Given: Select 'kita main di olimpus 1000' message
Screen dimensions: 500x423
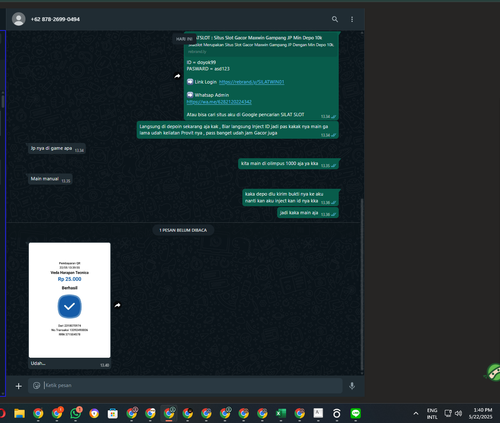Looking at the screenshot, I should pyautogui.click(x=288, y=164).
